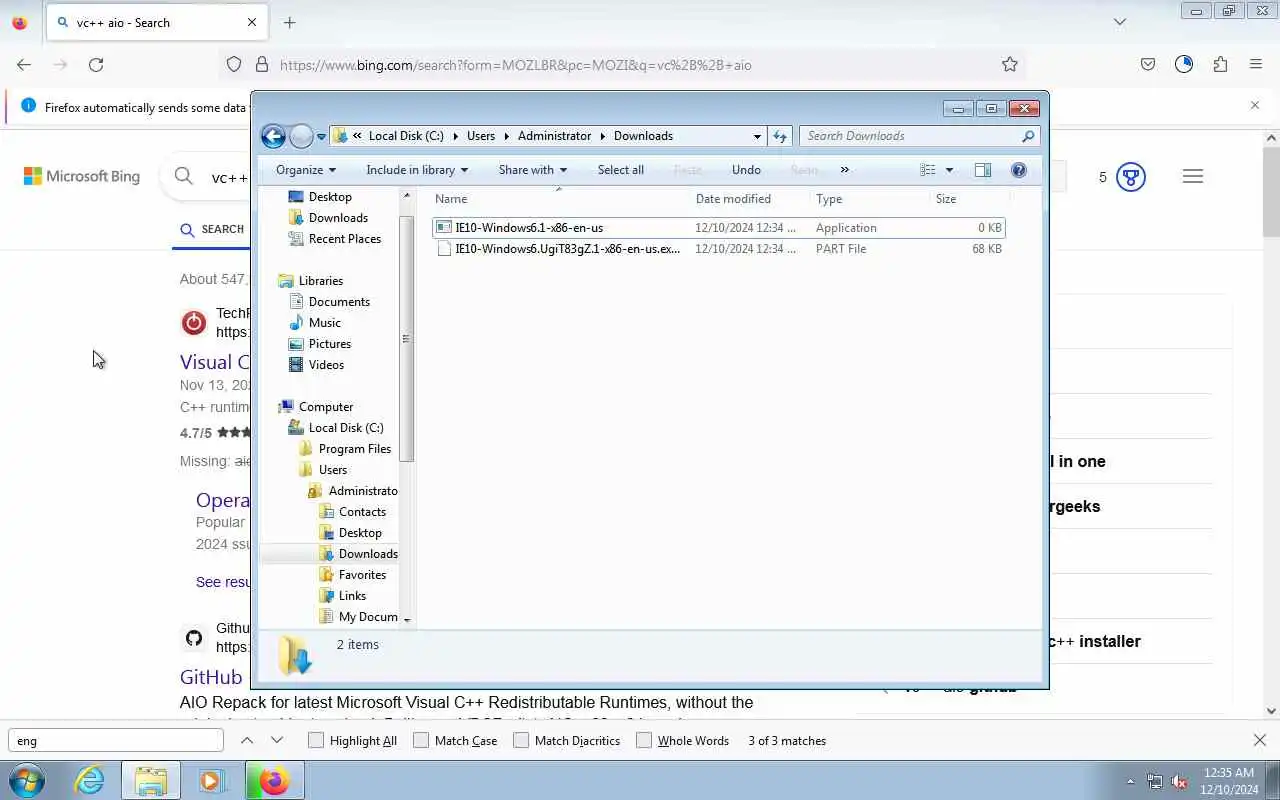Click Select all in Explorer toolbar

[621, 170]
